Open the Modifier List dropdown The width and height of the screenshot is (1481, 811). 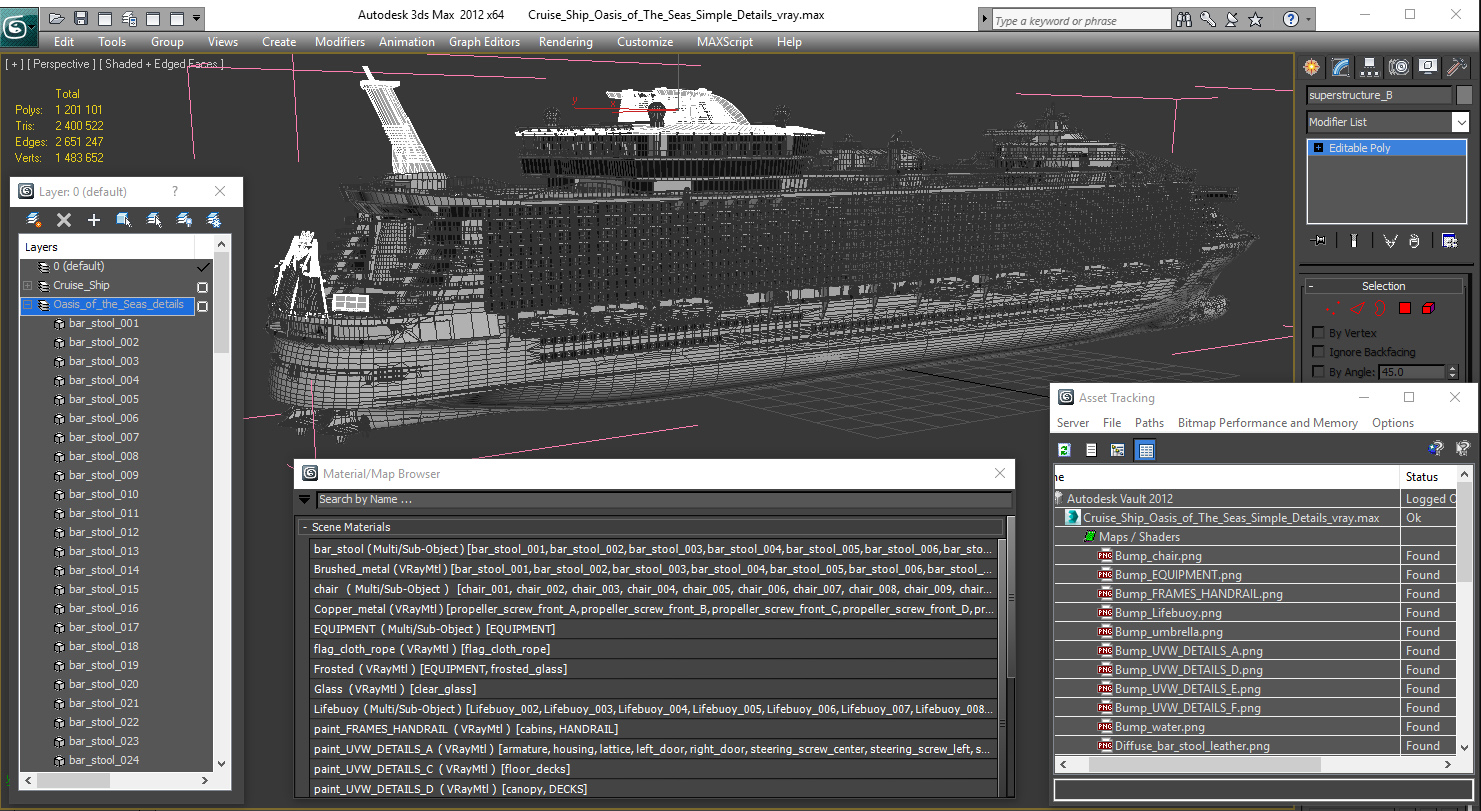click(1461, 122)
